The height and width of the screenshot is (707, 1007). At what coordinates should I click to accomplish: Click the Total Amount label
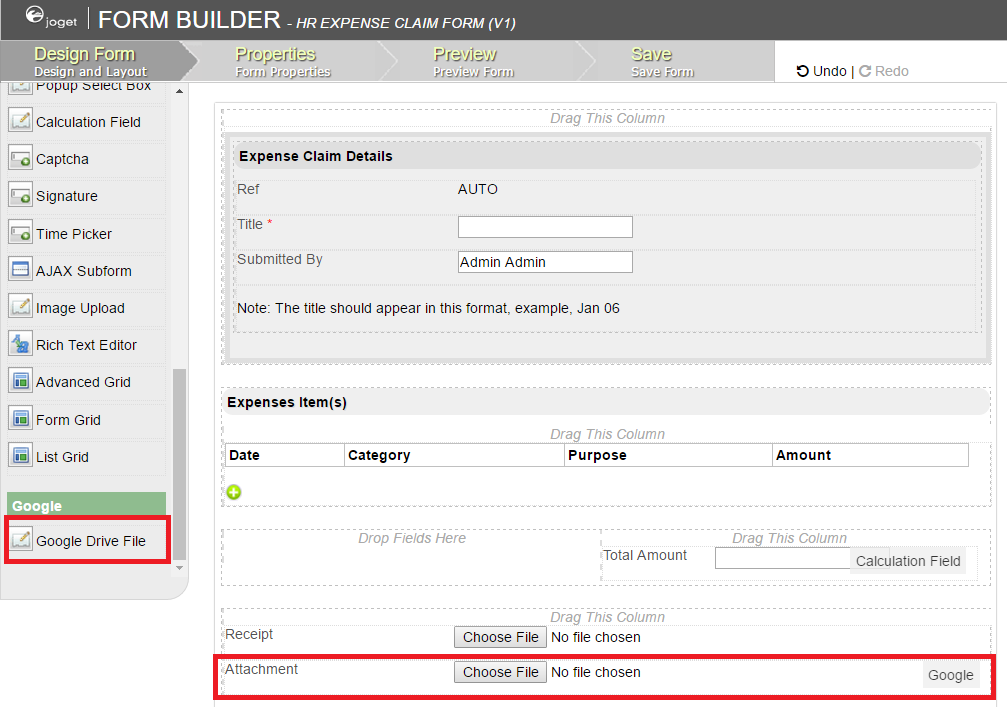click(645, 555)
